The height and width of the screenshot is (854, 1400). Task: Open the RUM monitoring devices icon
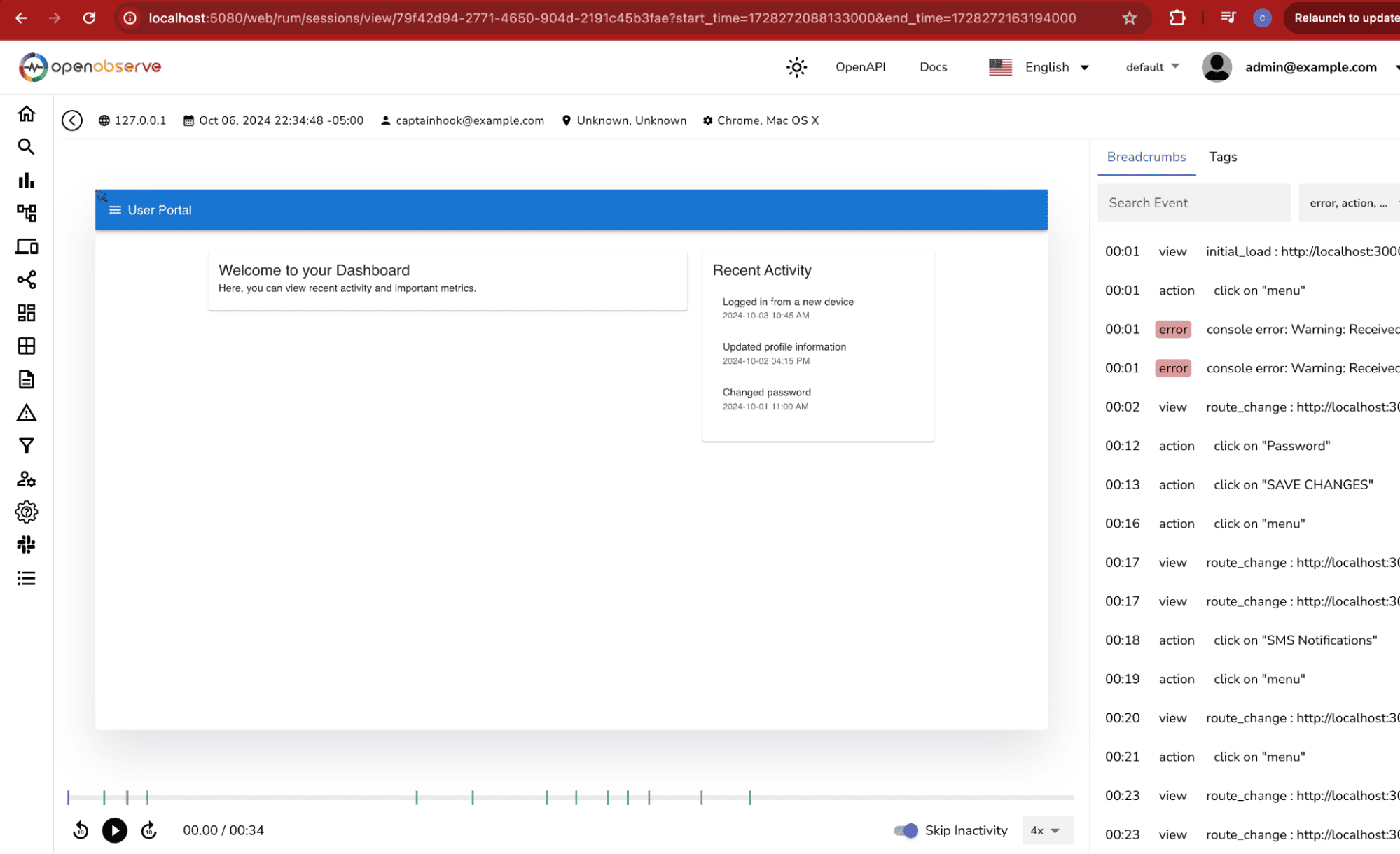26,246
